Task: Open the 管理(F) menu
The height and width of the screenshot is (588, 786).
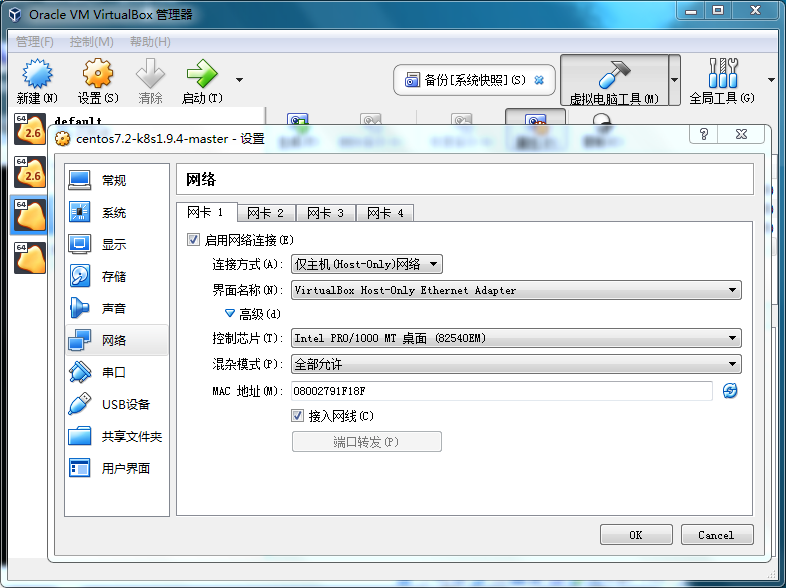Action: (x=35, y=42)
